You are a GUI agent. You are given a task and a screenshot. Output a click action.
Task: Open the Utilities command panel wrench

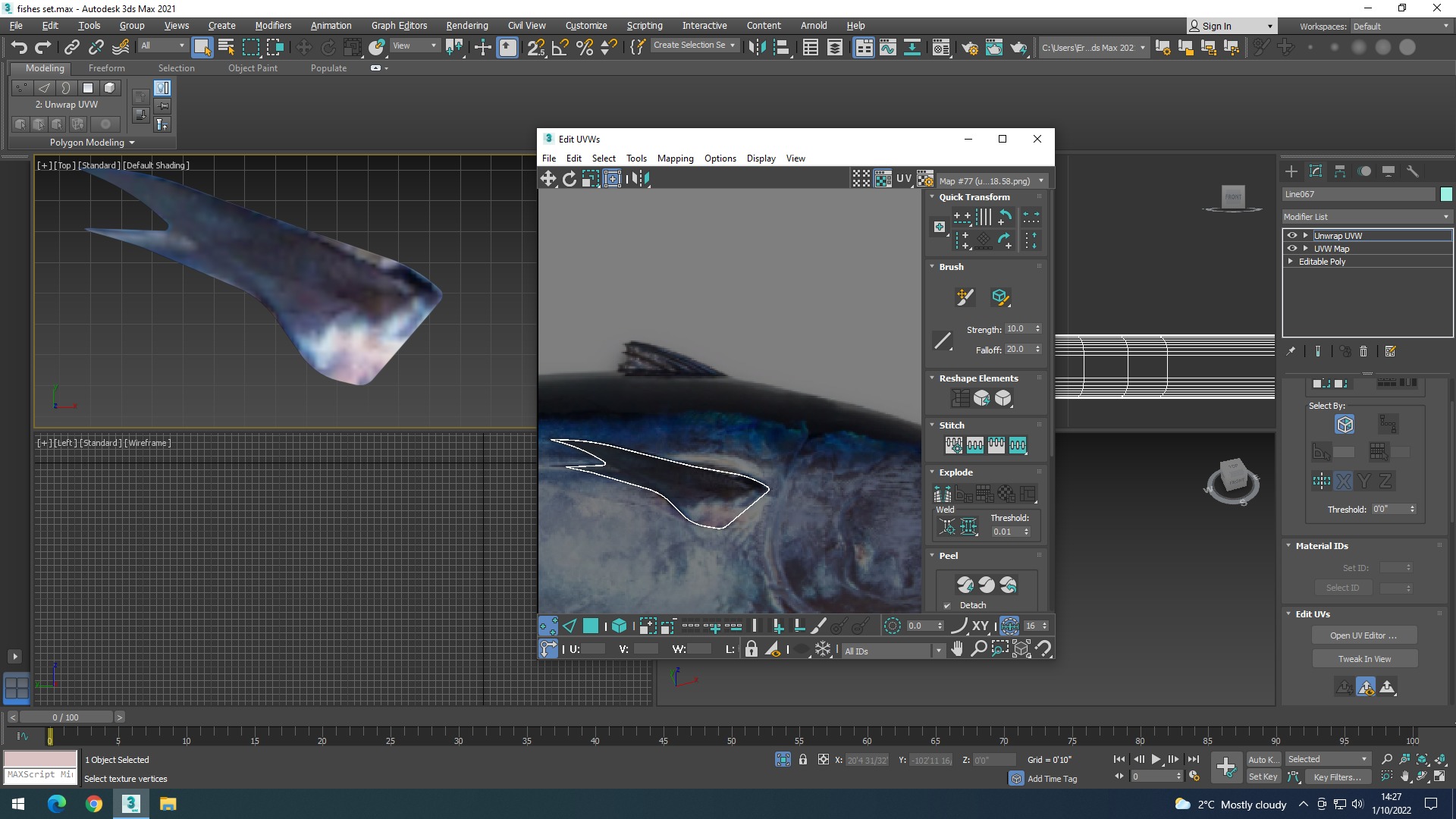point(1413,171)
